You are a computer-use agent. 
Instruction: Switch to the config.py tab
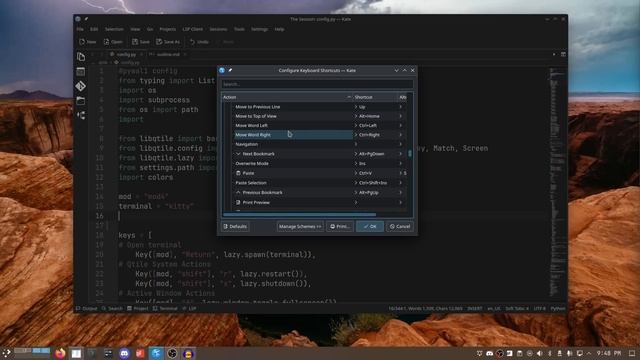point(126,54)
